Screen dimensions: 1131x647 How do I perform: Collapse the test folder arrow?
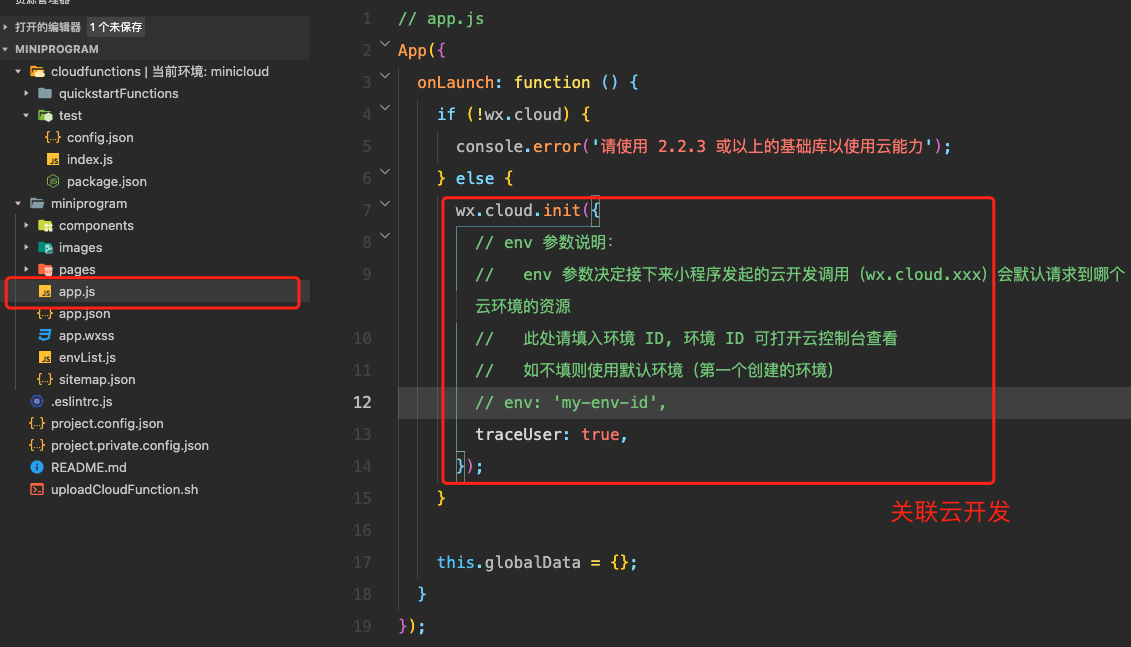point(27,115)
